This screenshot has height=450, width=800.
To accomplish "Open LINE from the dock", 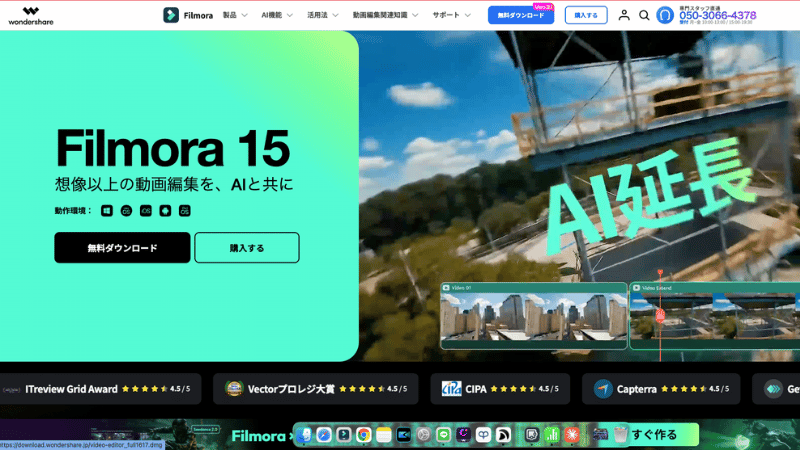I will click(x=443, y=435).
